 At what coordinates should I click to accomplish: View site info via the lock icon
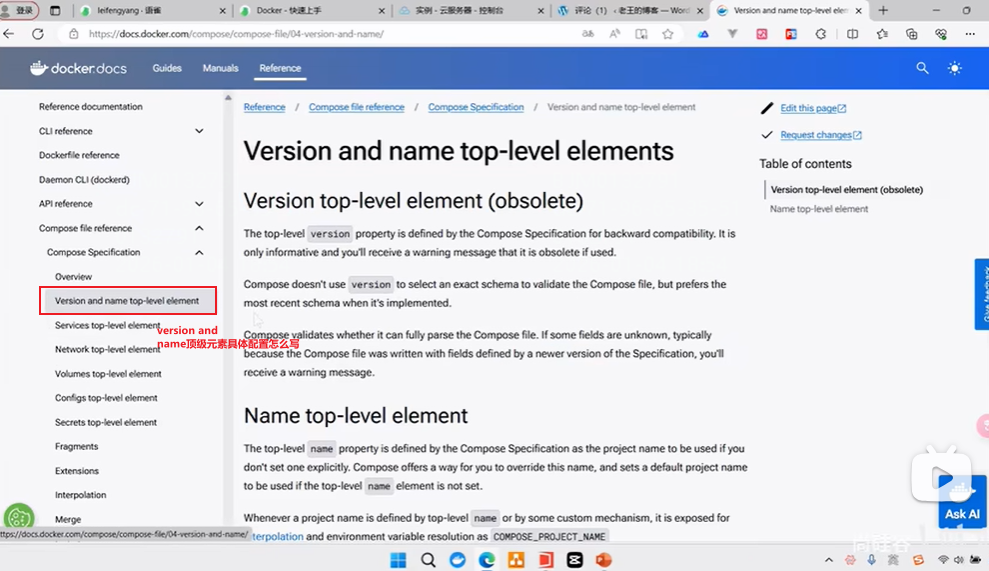74,34
